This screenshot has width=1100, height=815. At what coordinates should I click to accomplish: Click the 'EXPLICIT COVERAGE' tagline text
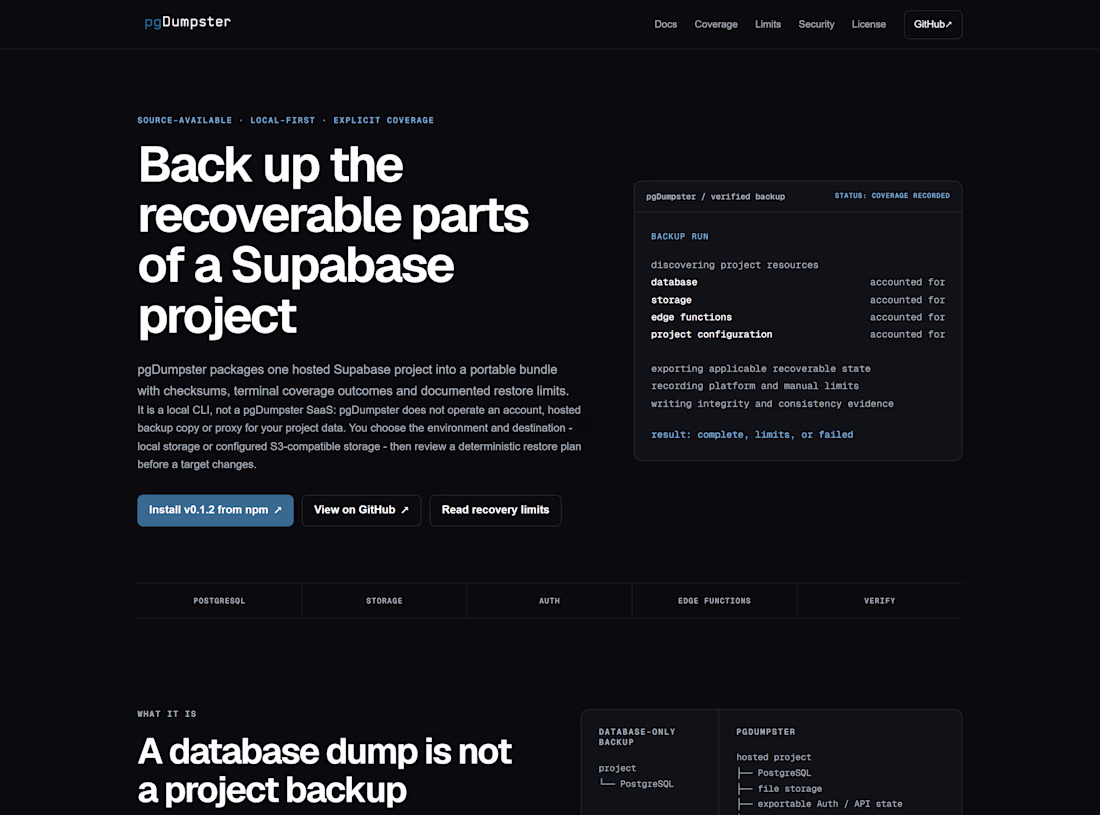(x=383, y=121)
